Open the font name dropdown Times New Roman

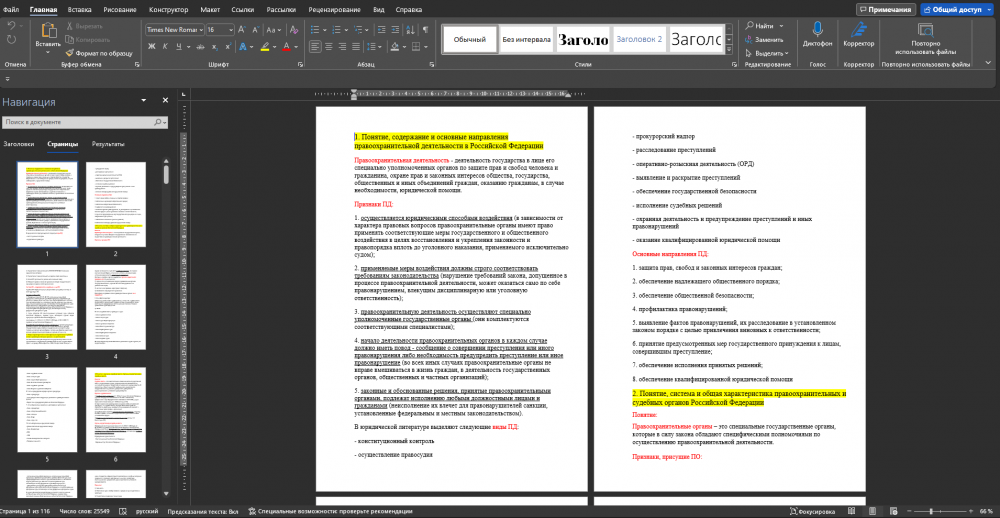click(x=173, y=30)
